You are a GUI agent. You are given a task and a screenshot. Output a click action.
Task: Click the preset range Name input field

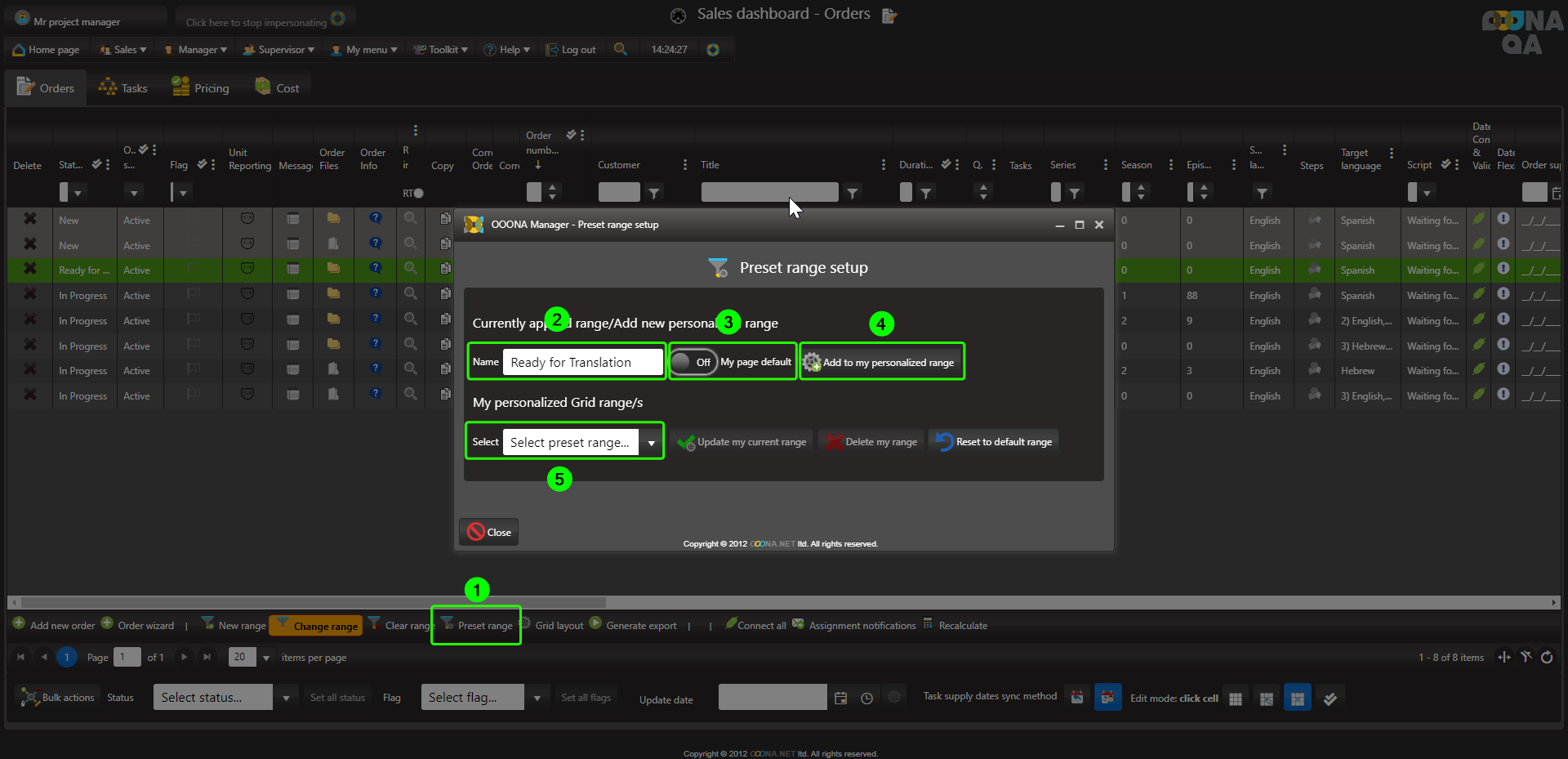click(582, 362)
